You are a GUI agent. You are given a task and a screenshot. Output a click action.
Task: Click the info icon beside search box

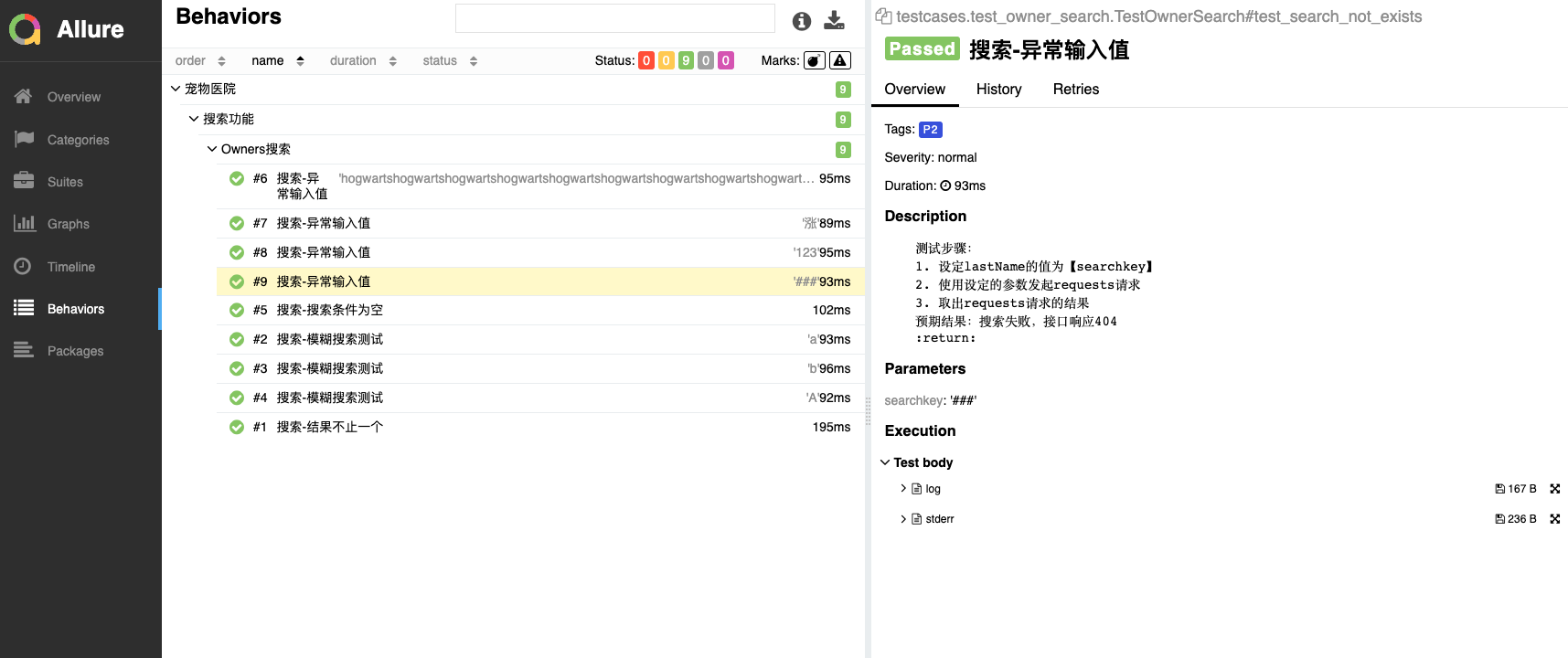pyautogui.click(x=802, y=21)
